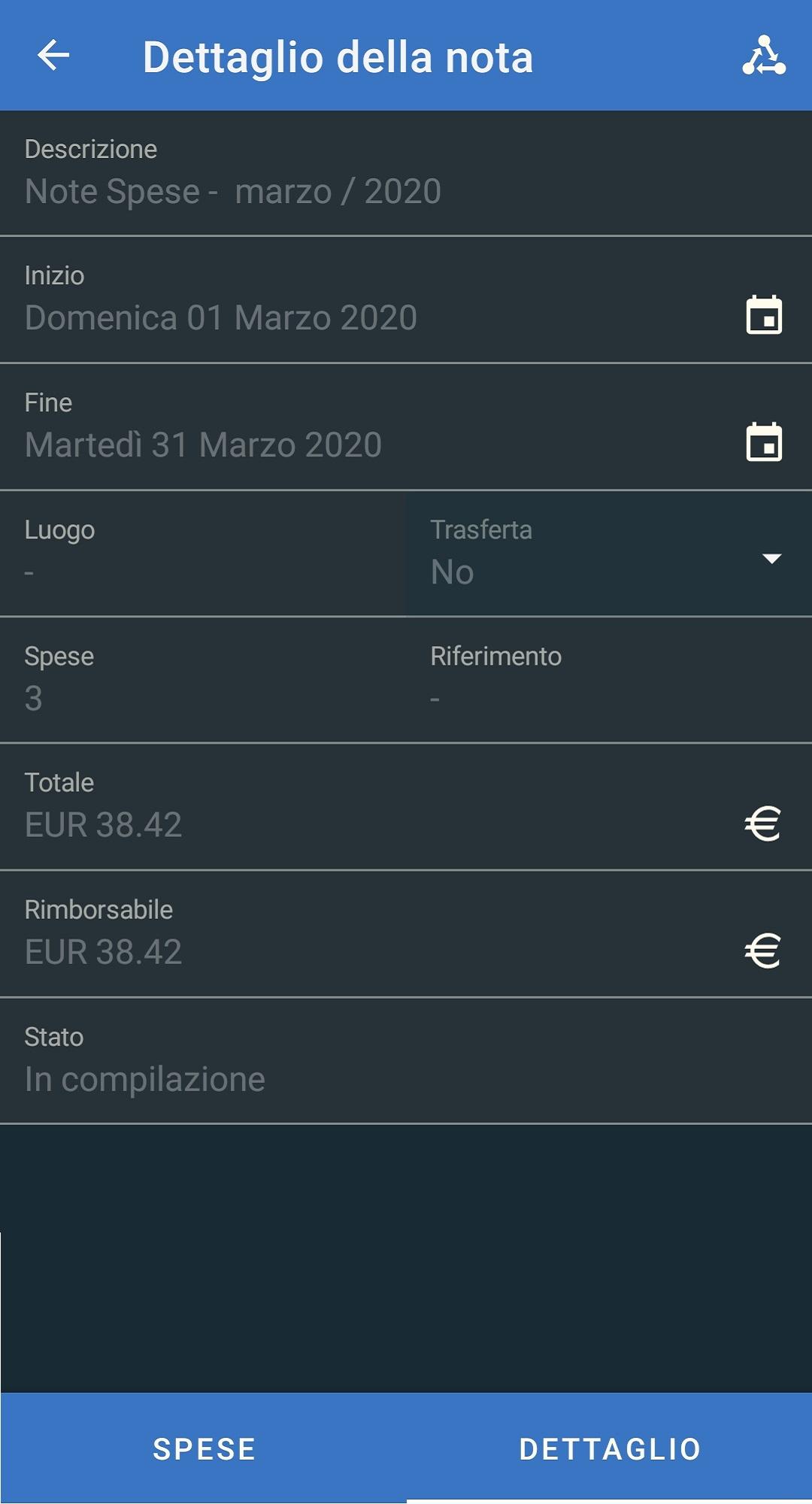Switch to the DETTAGLIO tab

pyautogui.click(x=610, y=1448)
